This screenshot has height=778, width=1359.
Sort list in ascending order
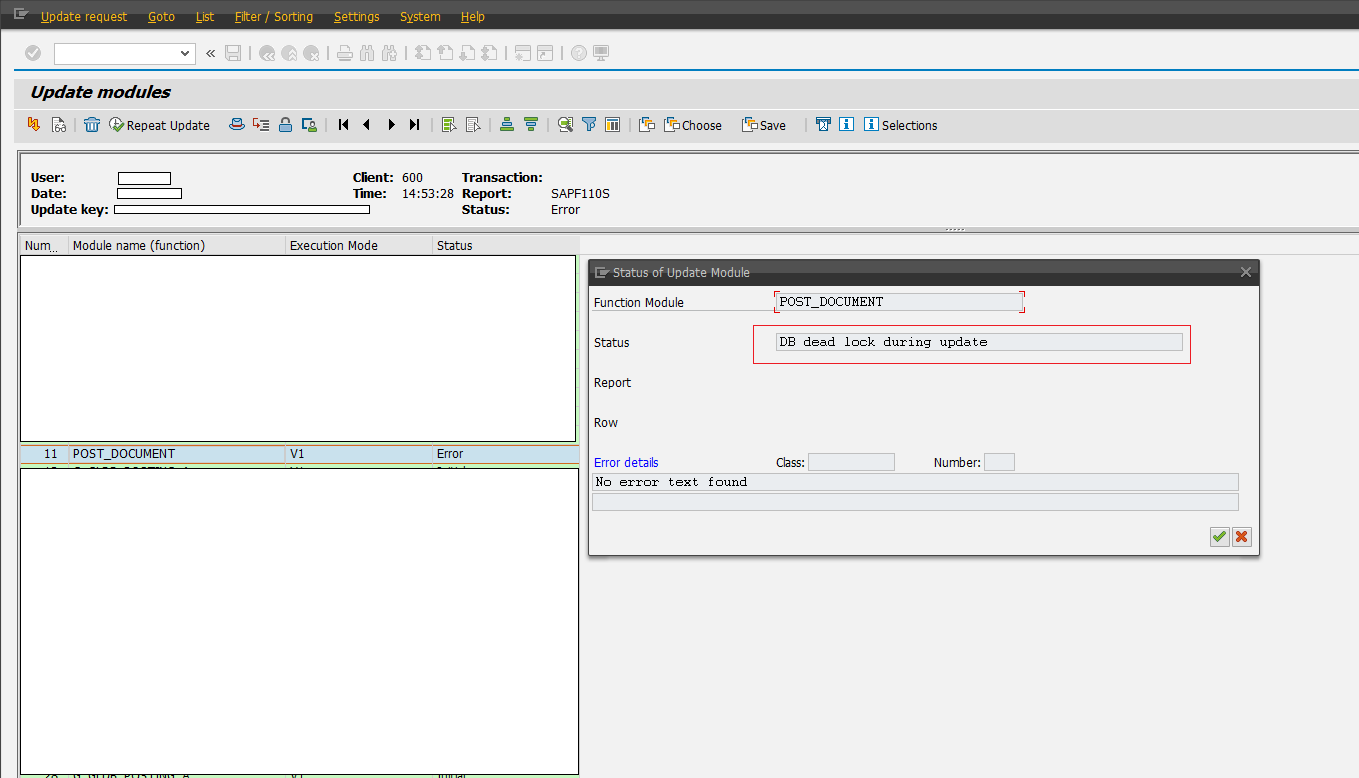click(x=507, y=125)
